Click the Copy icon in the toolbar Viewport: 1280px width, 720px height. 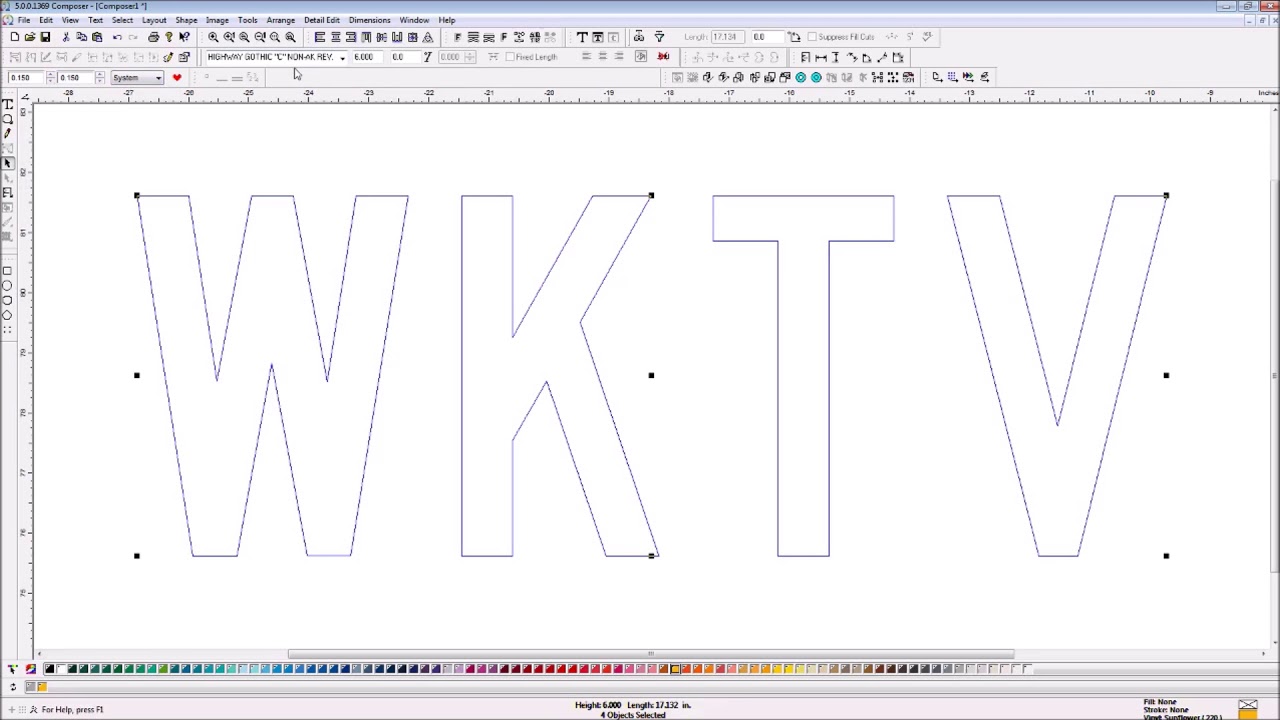(x=81, y=37)
